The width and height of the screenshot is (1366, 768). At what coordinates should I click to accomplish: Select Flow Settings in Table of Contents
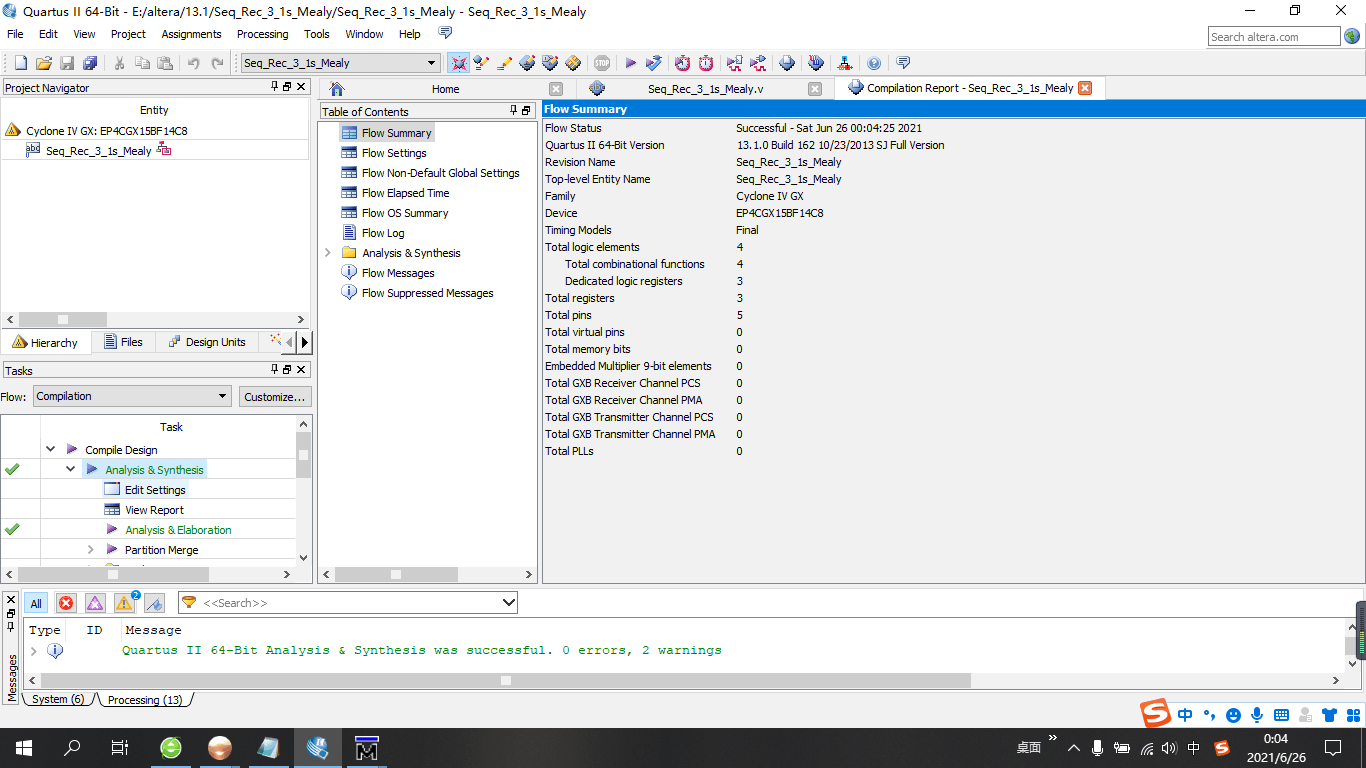tap(394, 153)
